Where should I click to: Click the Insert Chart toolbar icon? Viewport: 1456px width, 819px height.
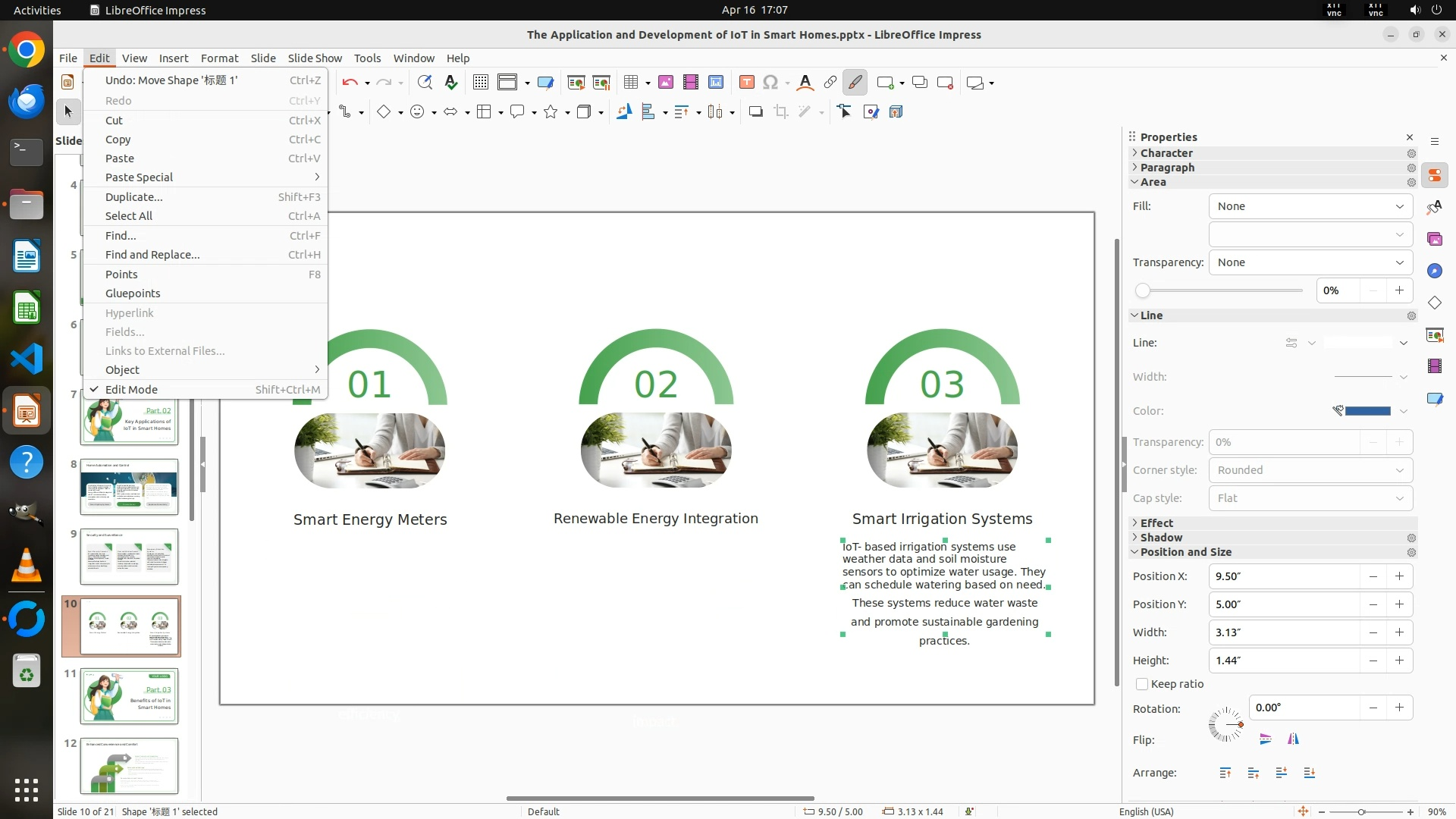715,83
